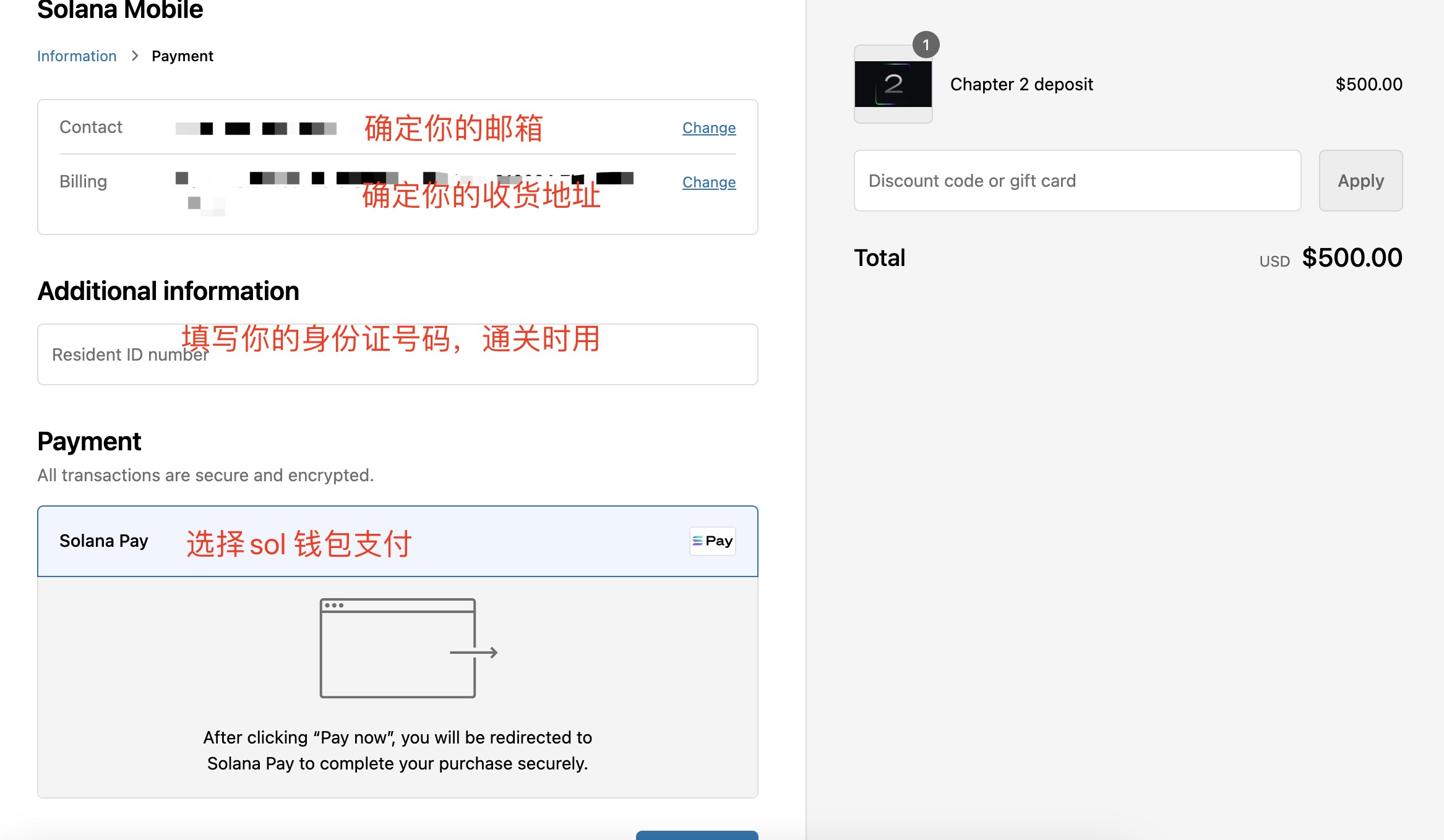Click the Additional information heading
This screenshot has width=1444, height=840.
tap(168, 291)
